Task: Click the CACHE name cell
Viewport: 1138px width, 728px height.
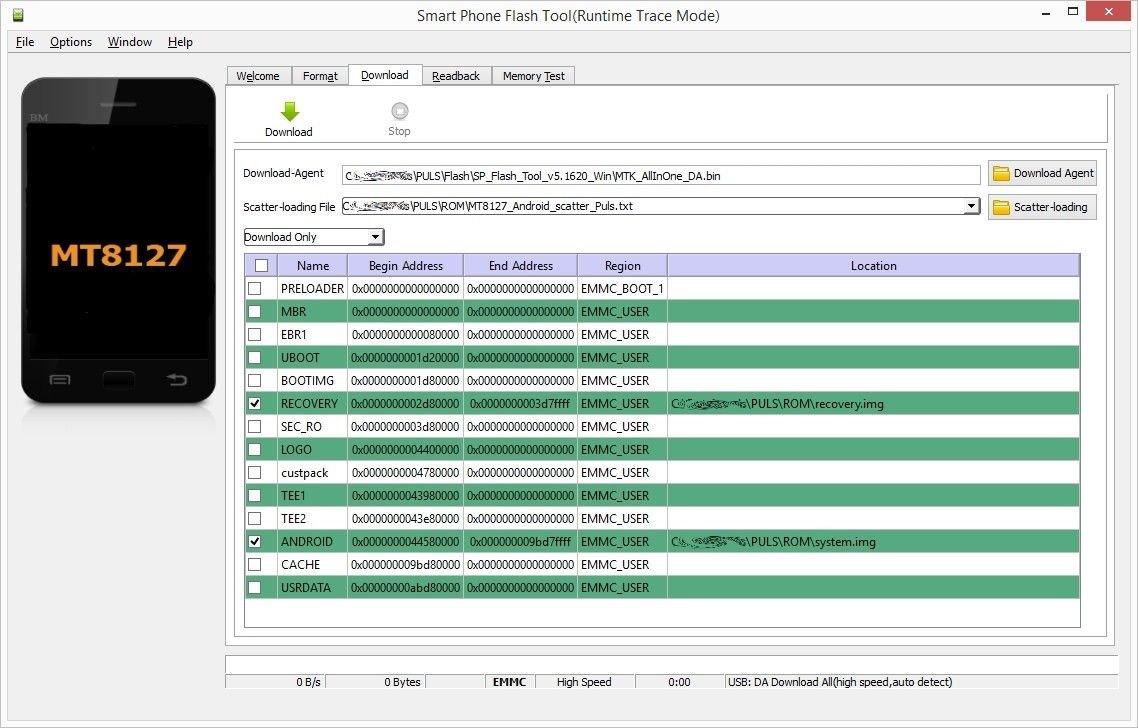Action: [313, 565]
